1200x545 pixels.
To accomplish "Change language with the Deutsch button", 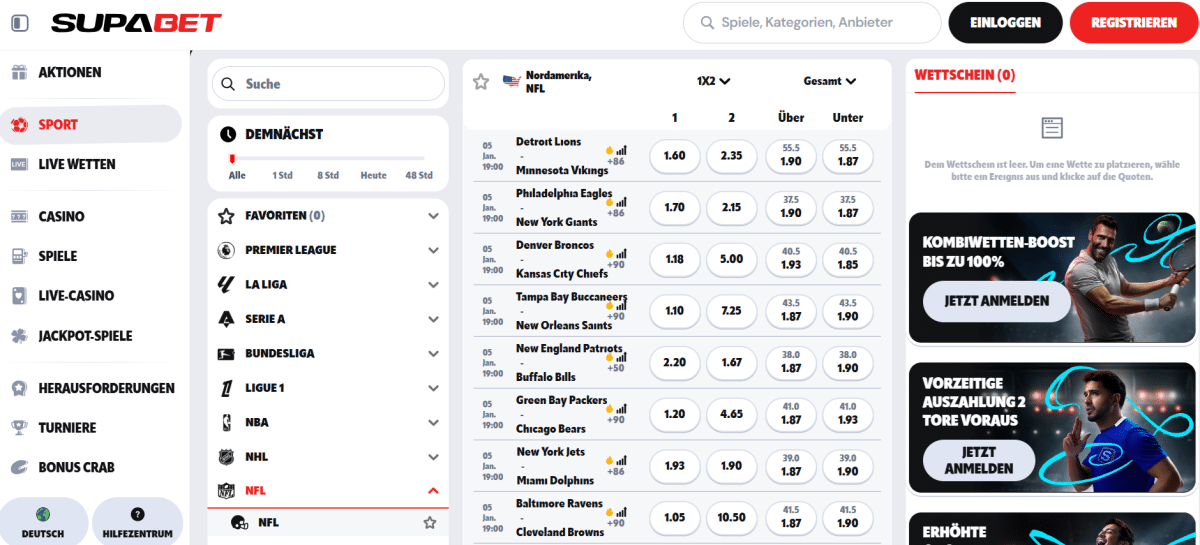I will pyautogui.click(x=43, y=521).
